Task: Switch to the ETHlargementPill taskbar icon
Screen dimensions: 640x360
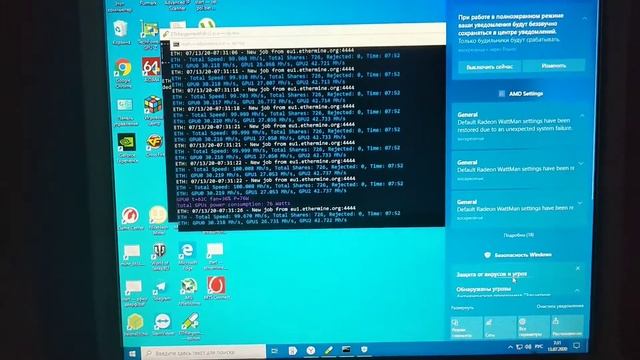Action: pyautogui.click(x=329, y=350)
